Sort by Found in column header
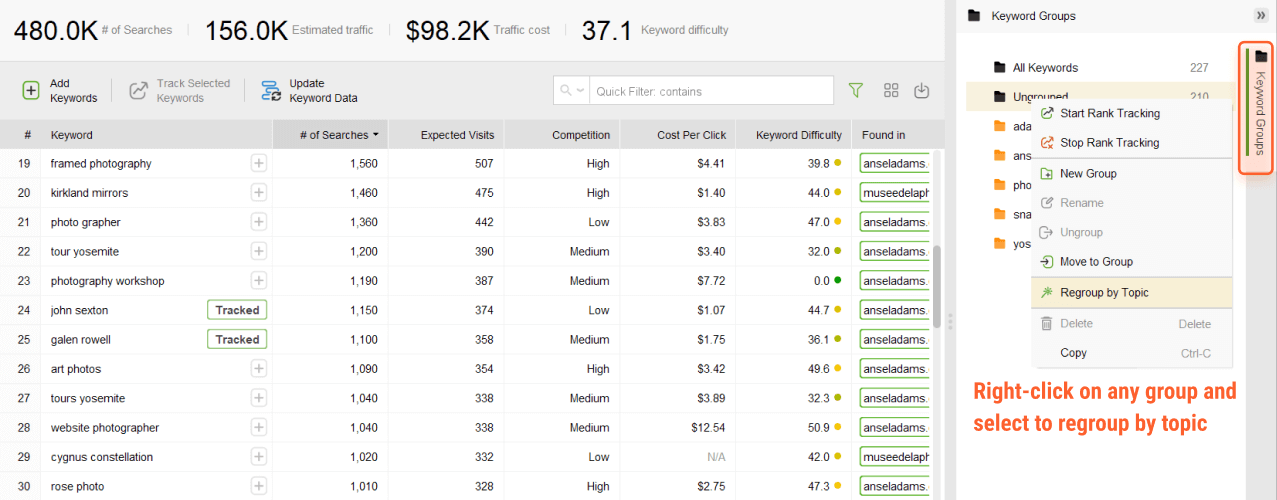The width and height of the screenshot is (1277, 500). tap(892, 135)
